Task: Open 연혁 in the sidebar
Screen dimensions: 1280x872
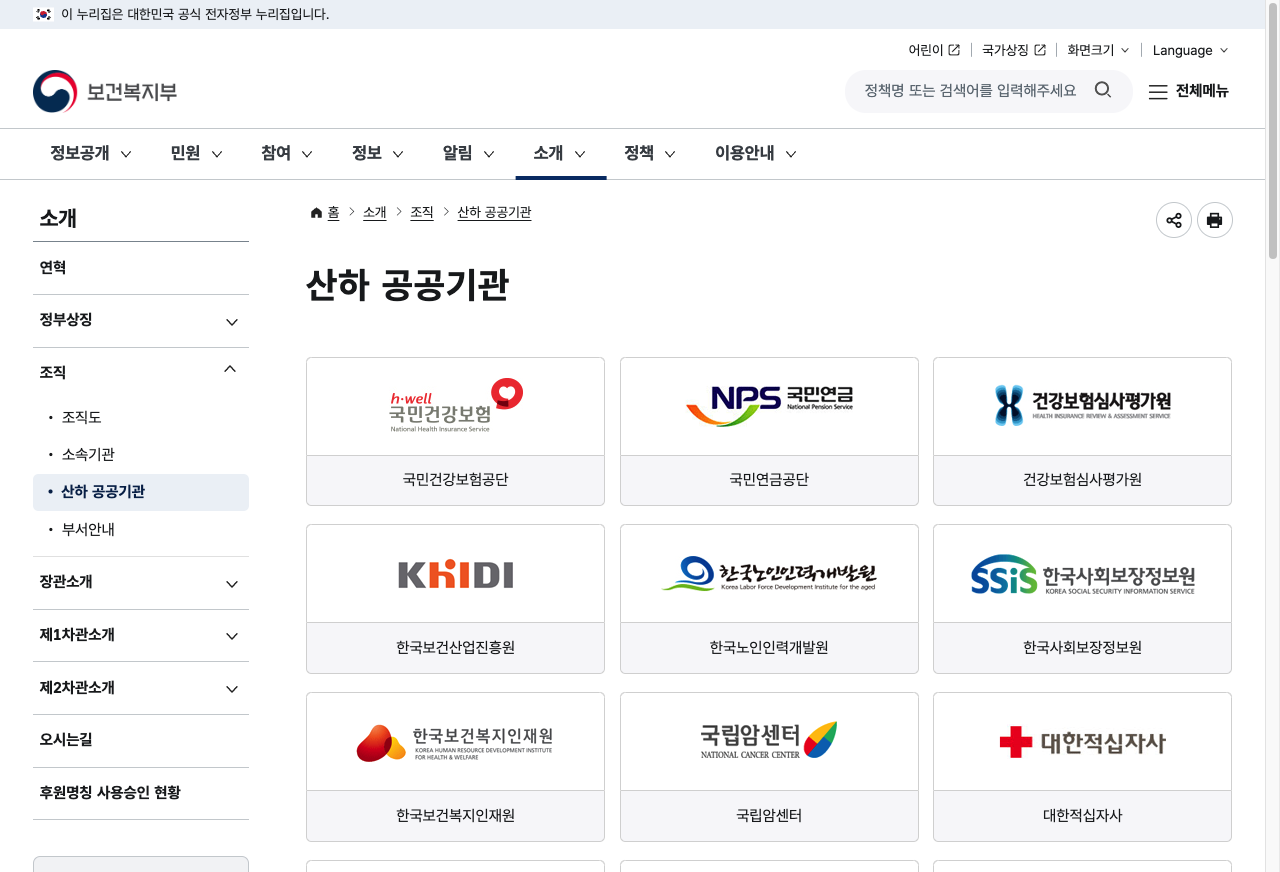Action: [141, 268]
